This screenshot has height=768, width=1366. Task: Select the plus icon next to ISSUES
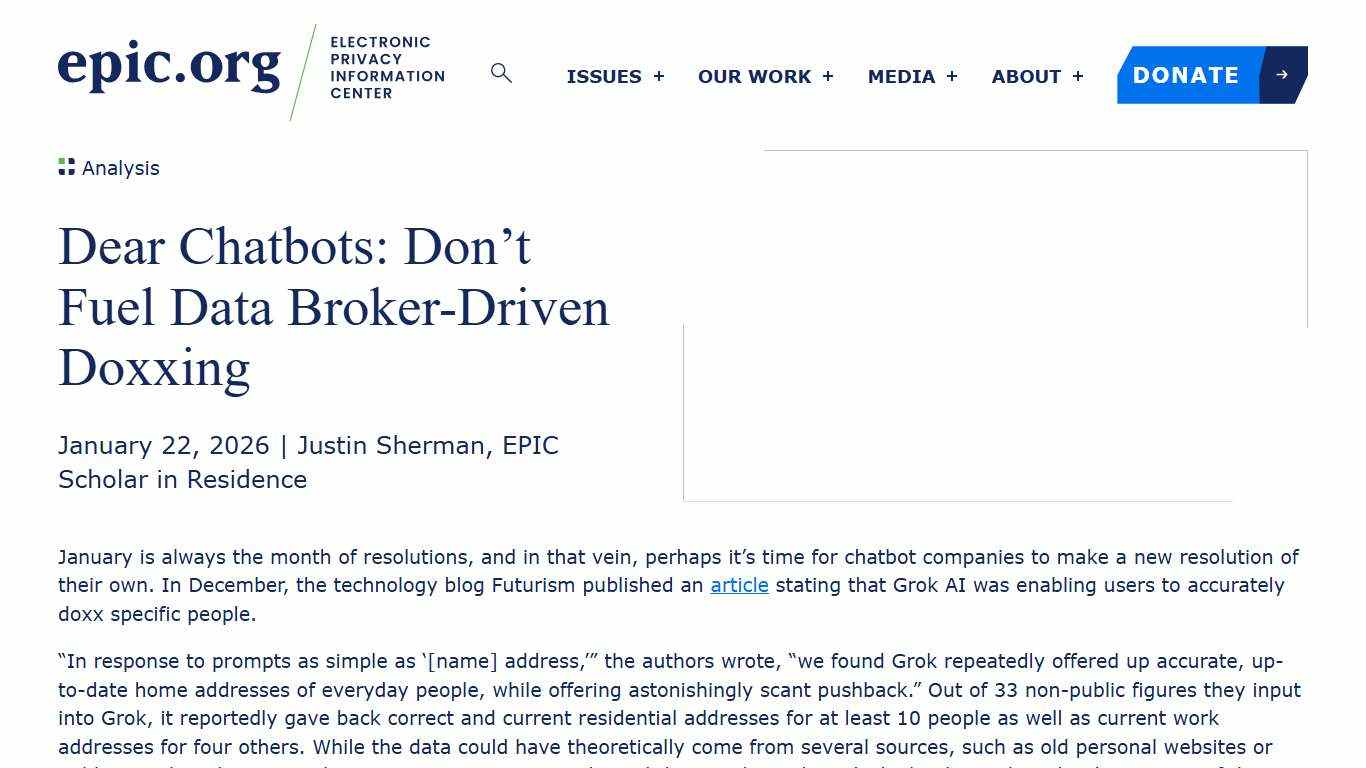(658, 76)
